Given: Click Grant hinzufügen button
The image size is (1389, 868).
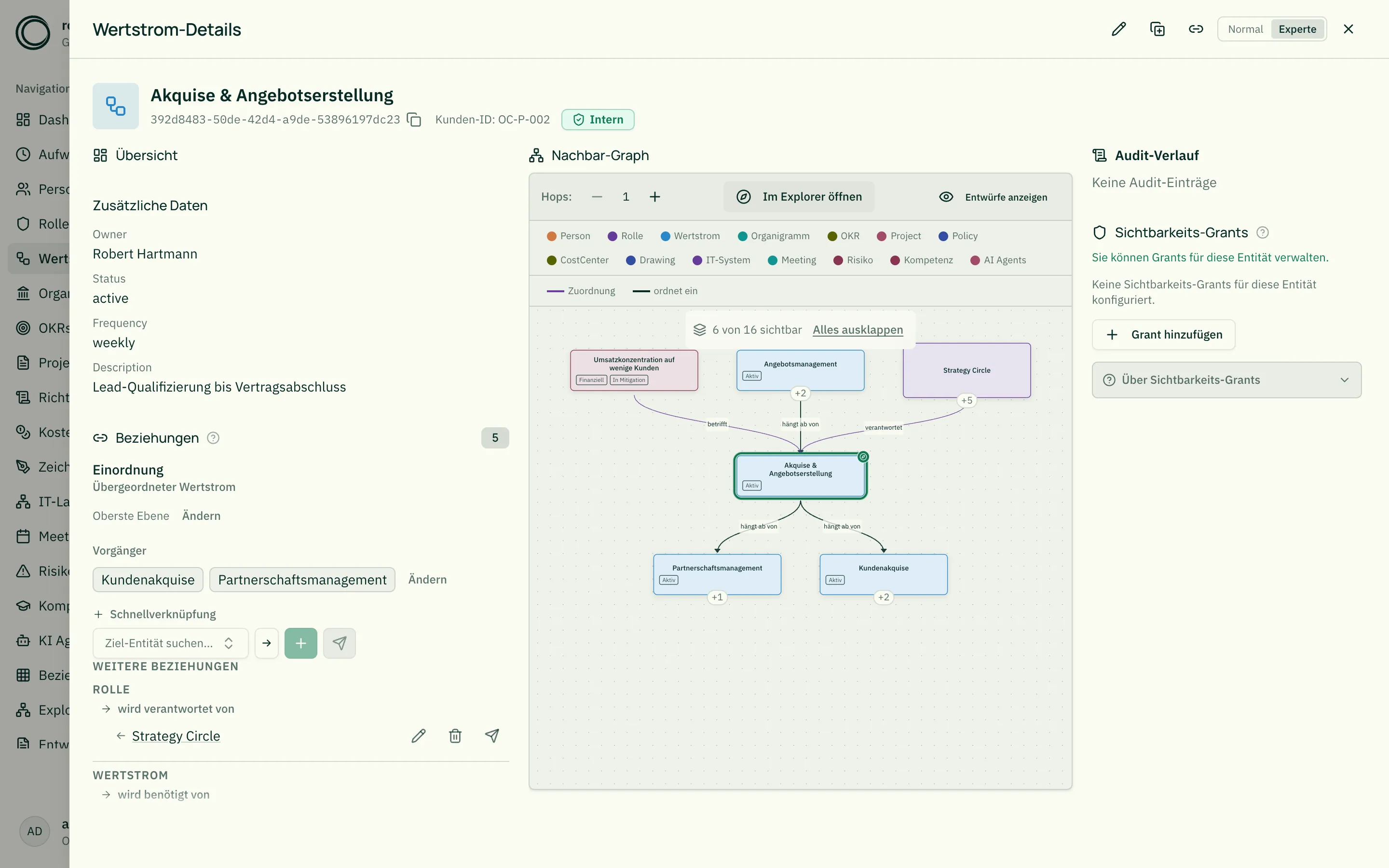Looking at the screenshot, I should coord(1163,335).
